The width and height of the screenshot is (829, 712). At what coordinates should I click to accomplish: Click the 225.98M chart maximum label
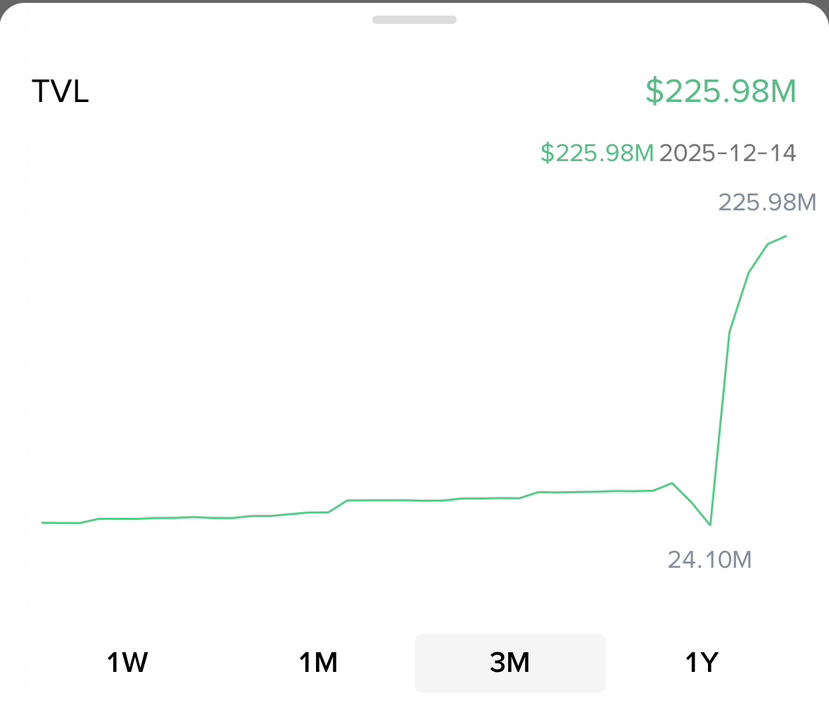pyautogui.click(x=767, y=202)
